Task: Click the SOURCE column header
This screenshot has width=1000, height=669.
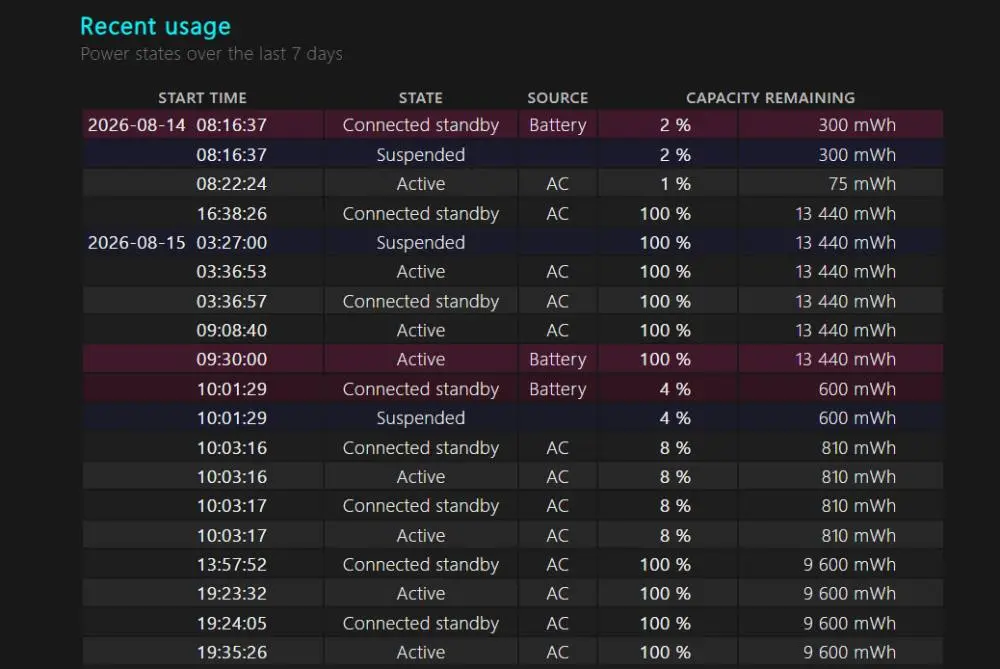Action: click(x=557, y=98)
